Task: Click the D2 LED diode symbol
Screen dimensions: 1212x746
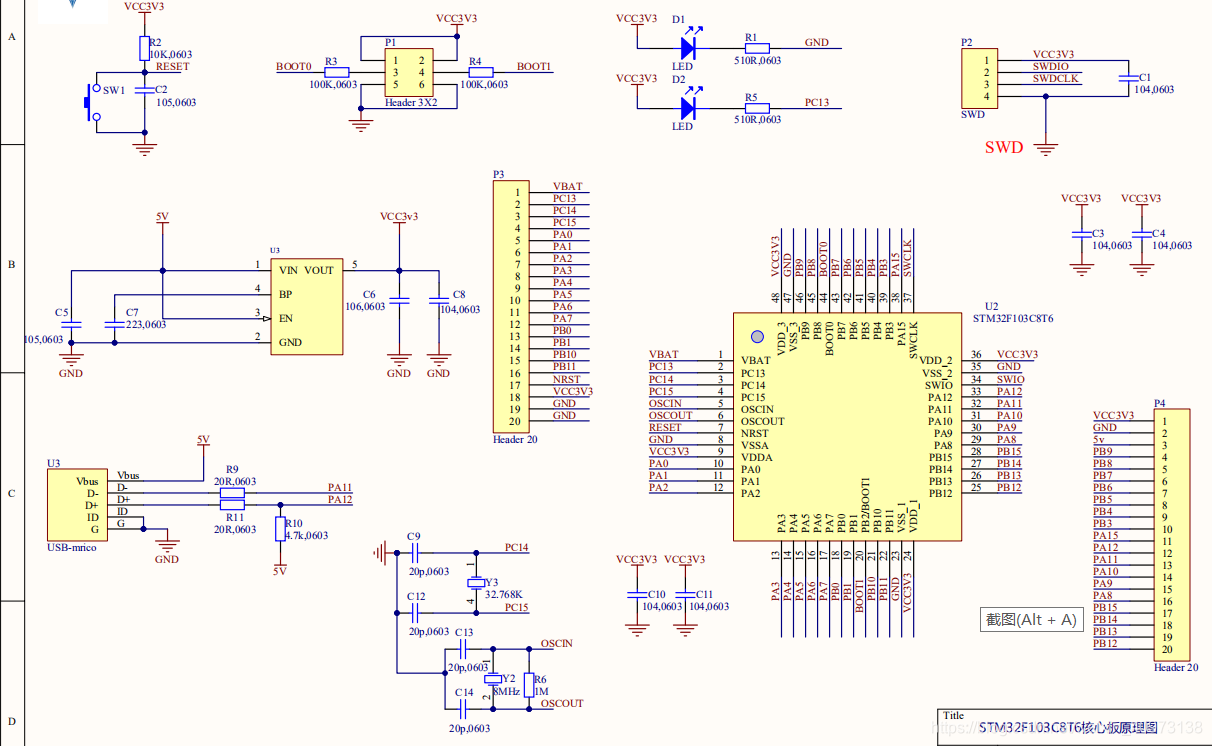Action: 688,107
